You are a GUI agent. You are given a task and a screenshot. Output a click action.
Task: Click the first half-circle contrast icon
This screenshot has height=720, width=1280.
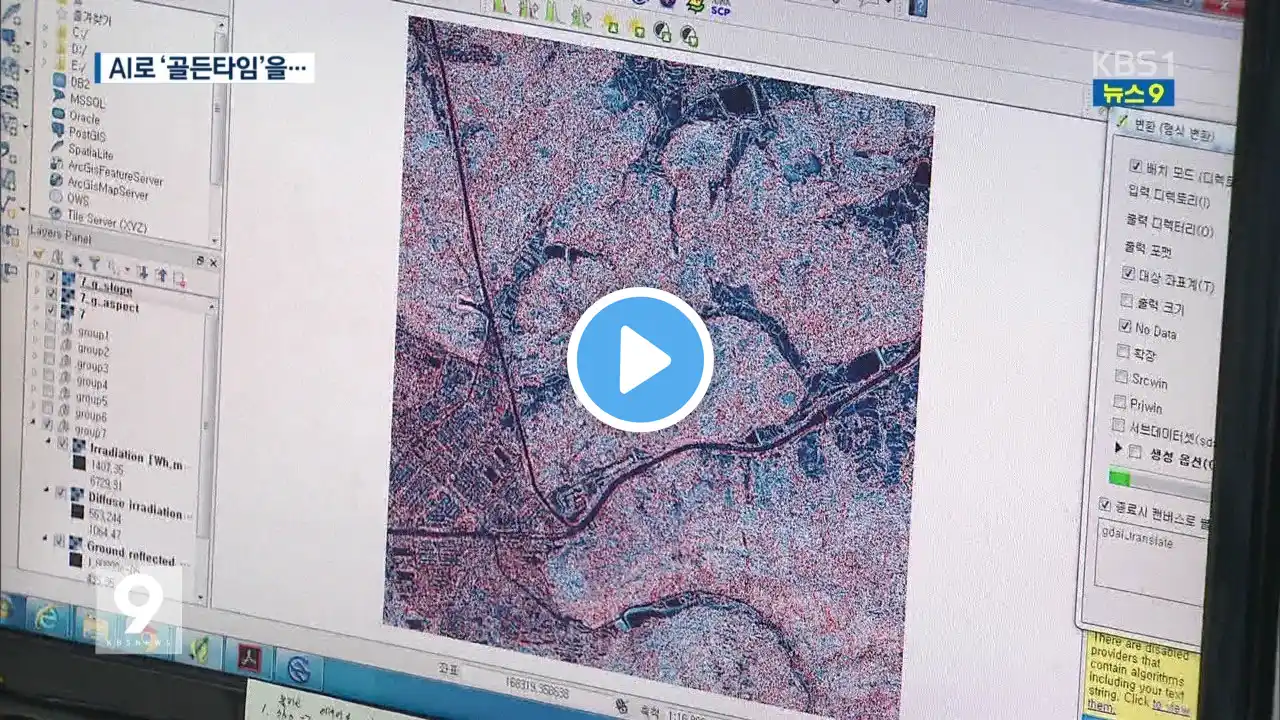(x=662, y=32)
